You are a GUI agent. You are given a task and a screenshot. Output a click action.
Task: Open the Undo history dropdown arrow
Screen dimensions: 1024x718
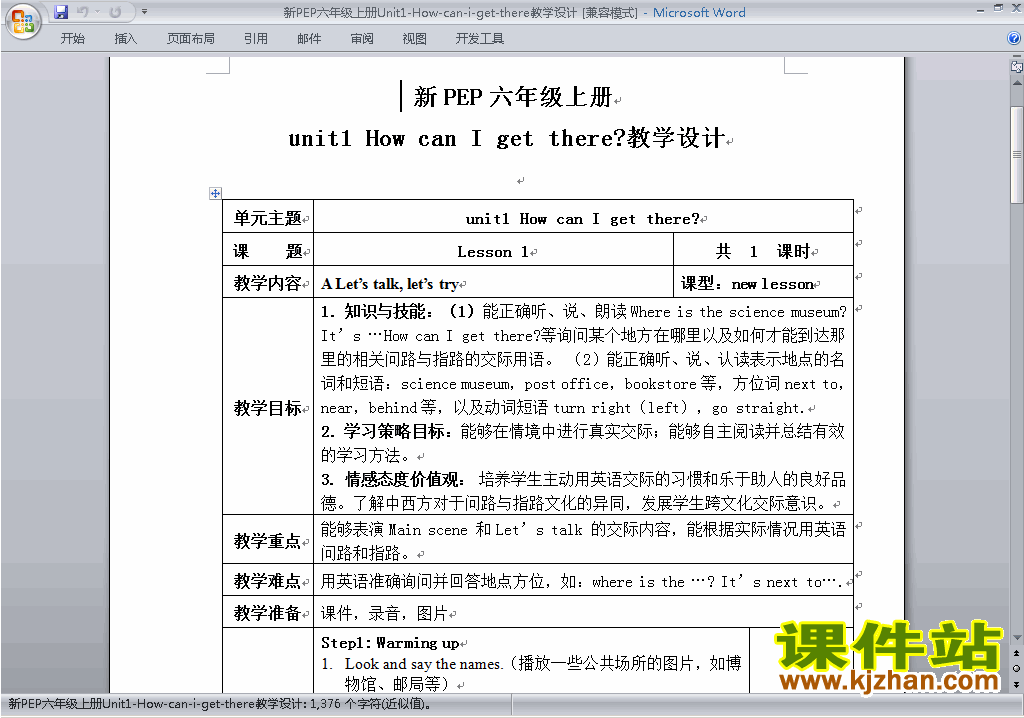(98, 12)
